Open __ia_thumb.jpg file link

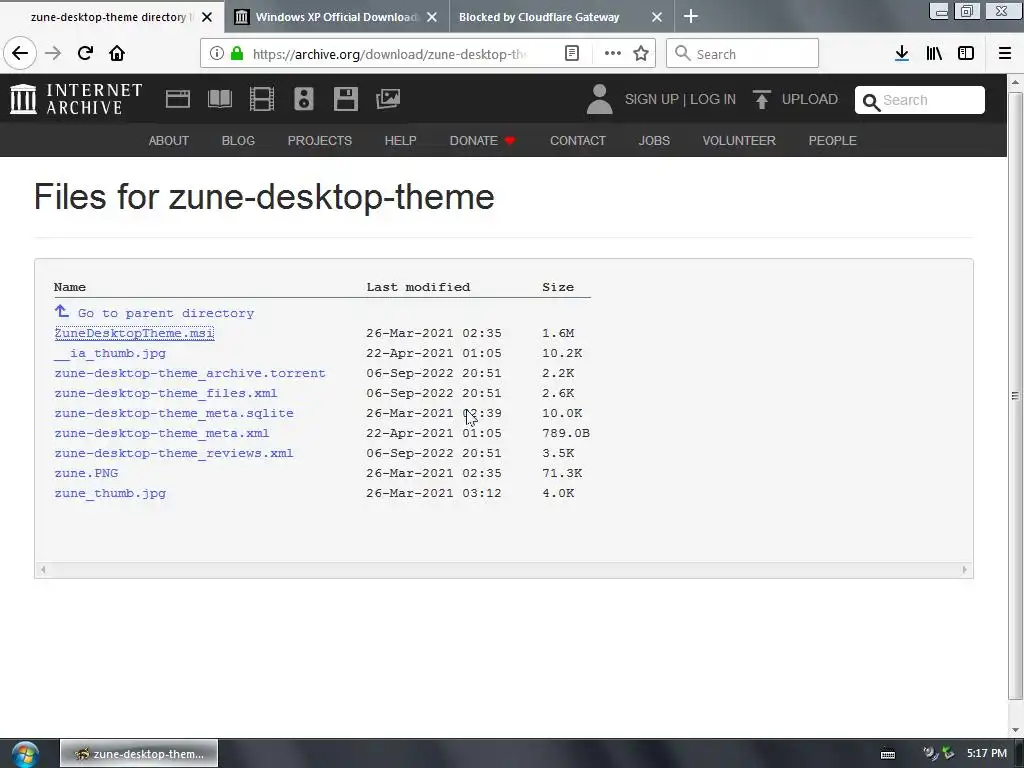(x=110, y=353)
